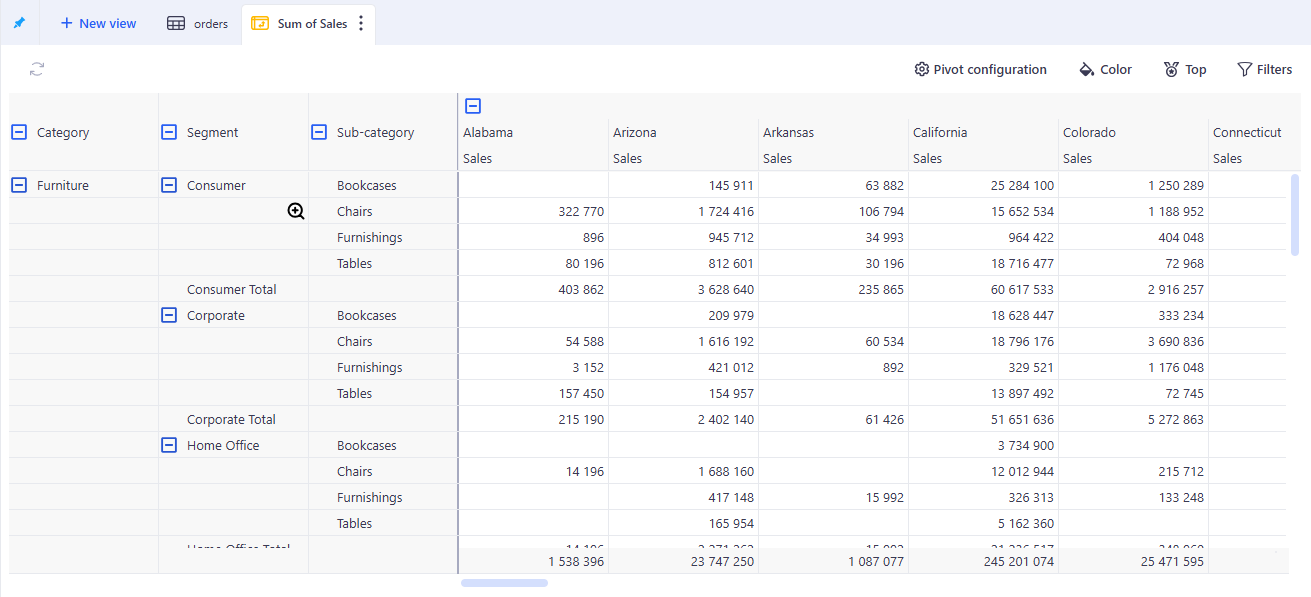Image resolution: width=1311 pixels, height=597 pixels.
Task: Collapse the state columns group
Action: point(473,106)
